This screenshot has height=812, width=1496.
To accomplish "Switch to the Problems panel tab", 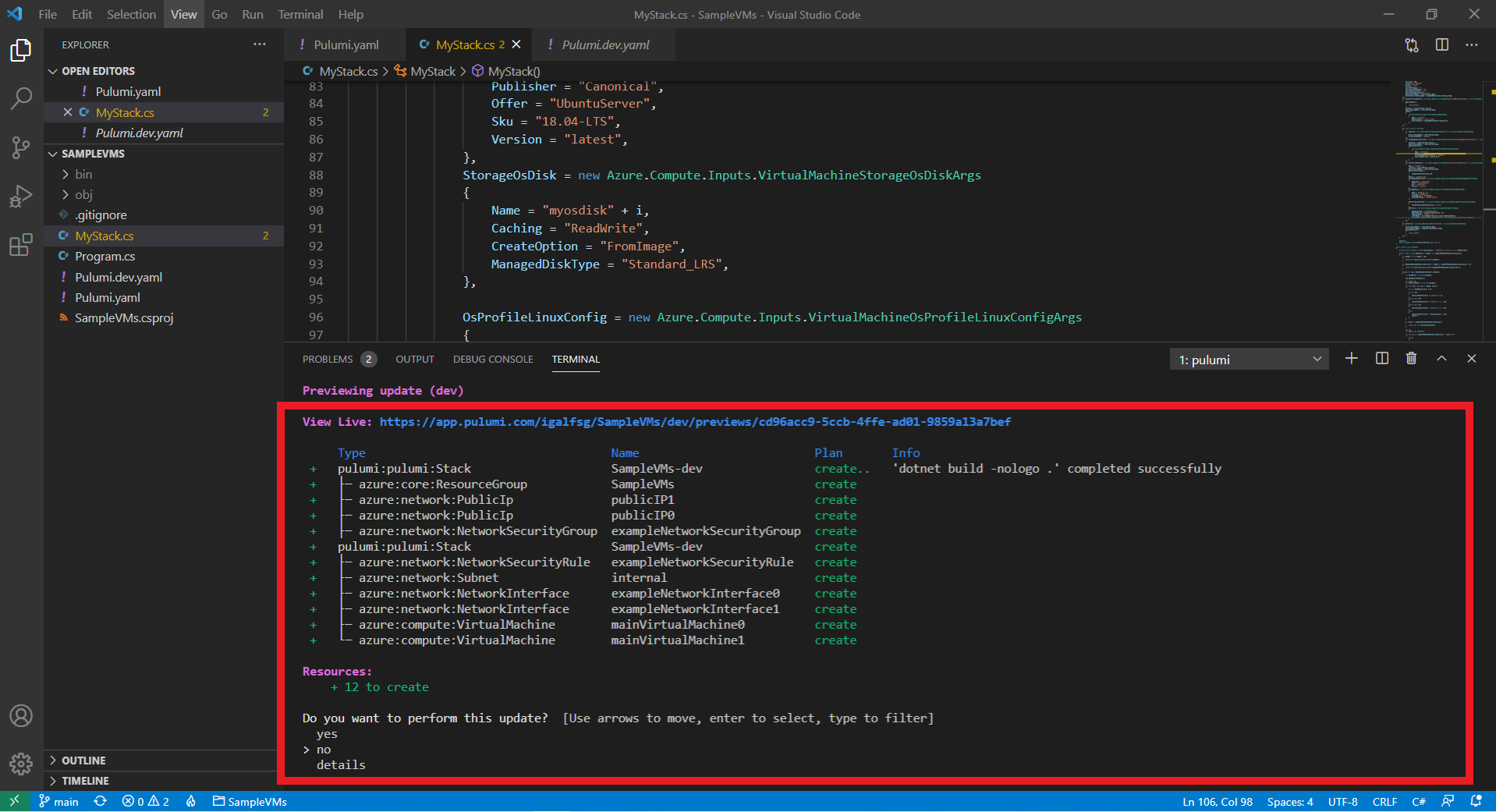I will (x=339, y=359).
